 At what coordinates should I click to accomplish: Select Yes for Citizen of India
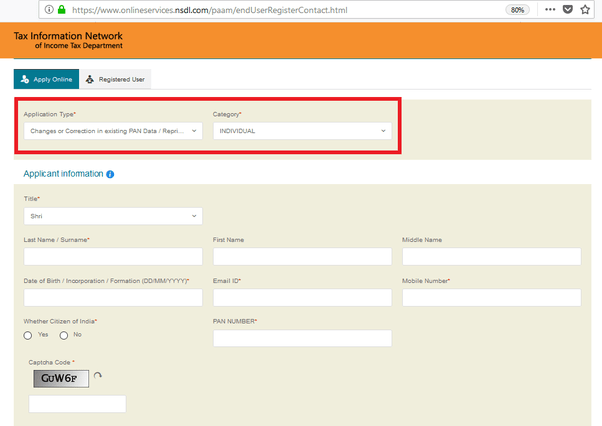click(28, 335)
